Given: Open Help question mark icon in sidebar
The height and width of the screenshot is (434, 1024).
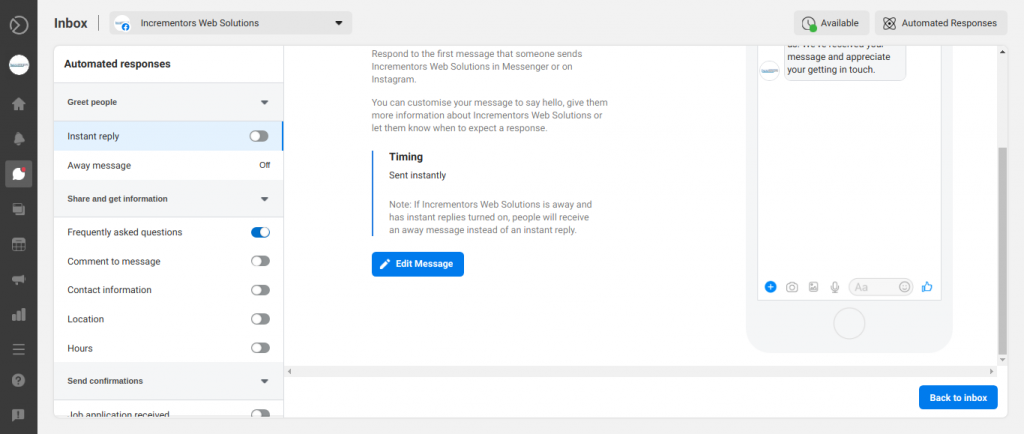Looking at the screenshot, I should tap(18, 380).
